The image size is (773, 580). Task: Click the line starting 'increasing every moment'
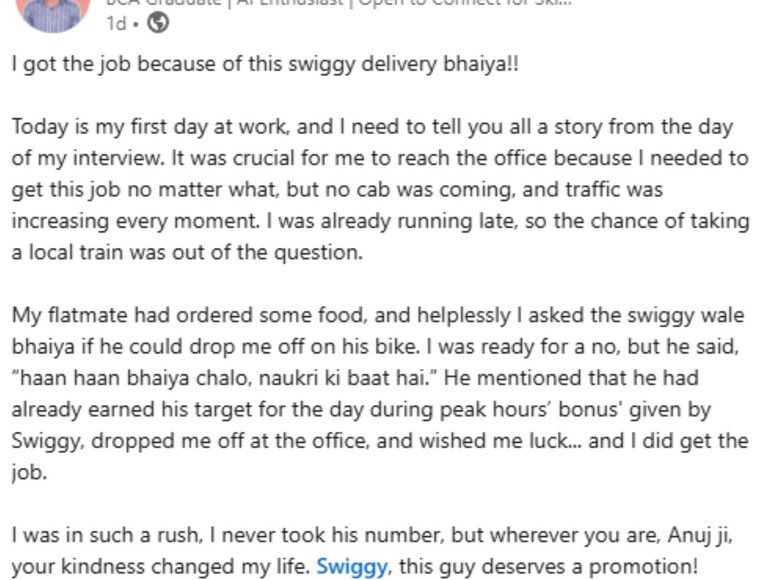[x=380, y=221]
